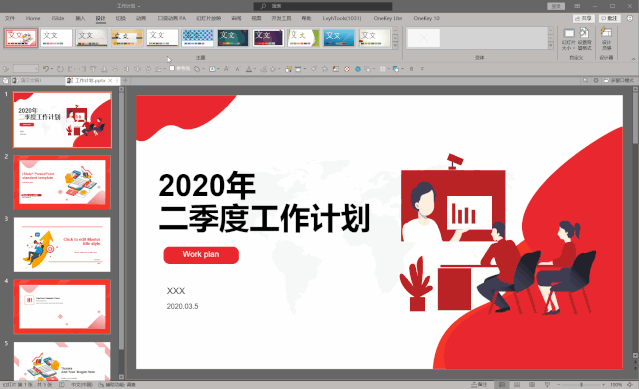Click document tab bar search icon
The width and height of the screenshot is (639, 389).
pos(586,81)
